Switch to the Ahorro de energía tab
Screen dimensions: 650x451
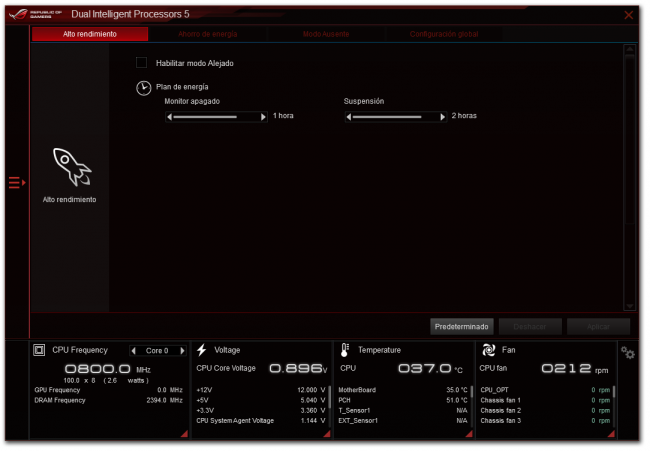tap(208, 34)
